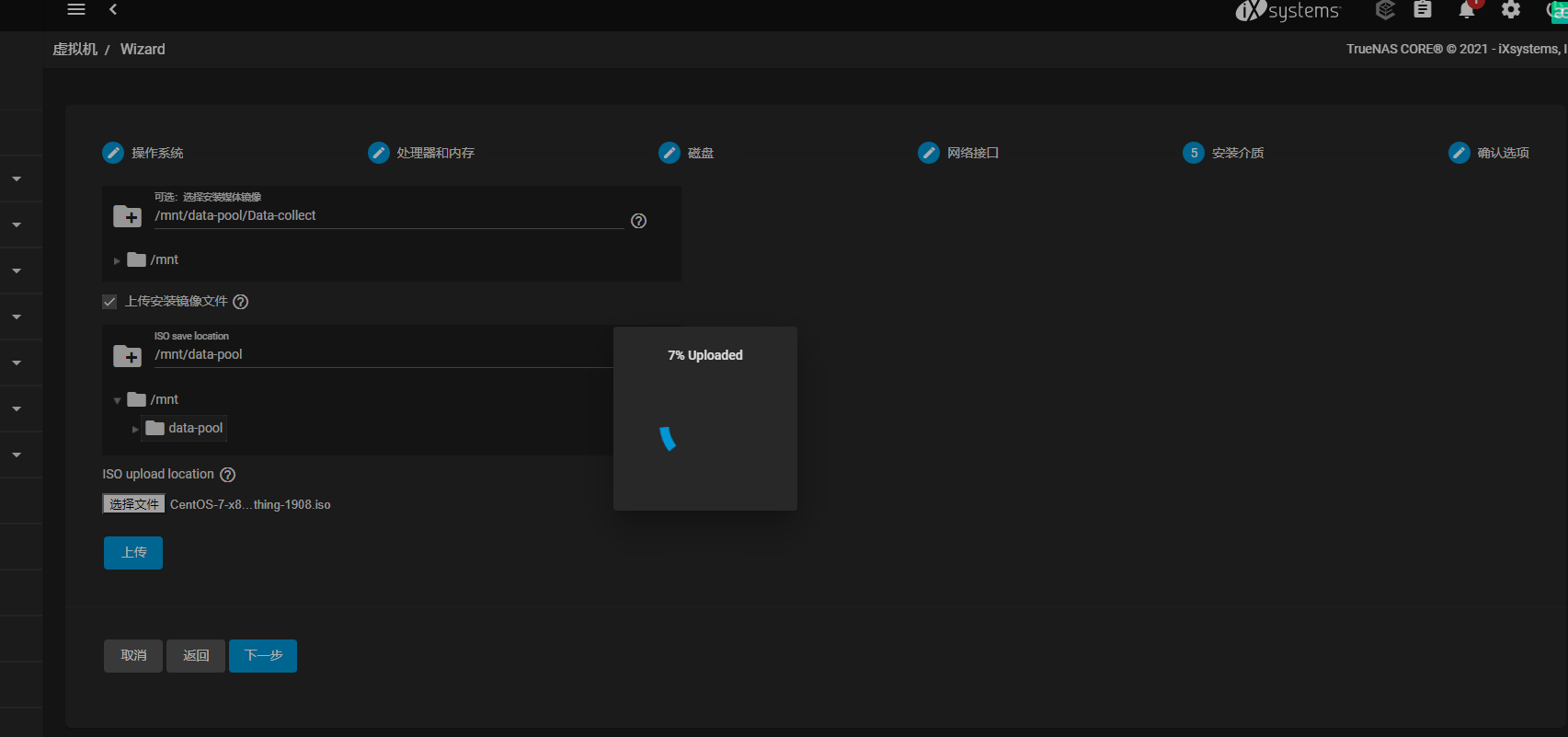Expand the sixth sidebar menu arrow

(17, 409)
